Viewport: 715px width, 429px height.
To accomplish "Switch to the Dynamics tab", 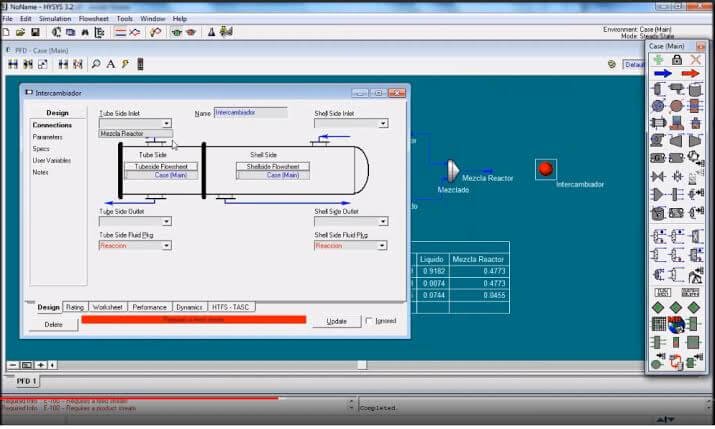I will tap(189, 307).
